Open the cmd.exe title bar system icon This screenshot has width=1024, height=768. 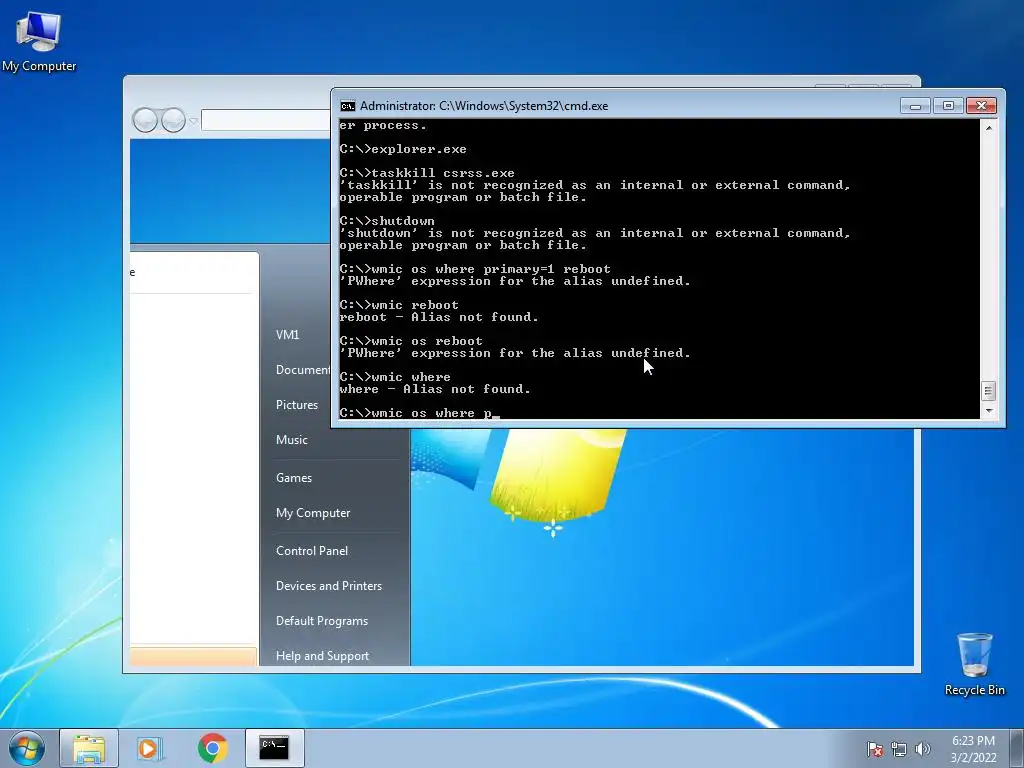[347, 106]
